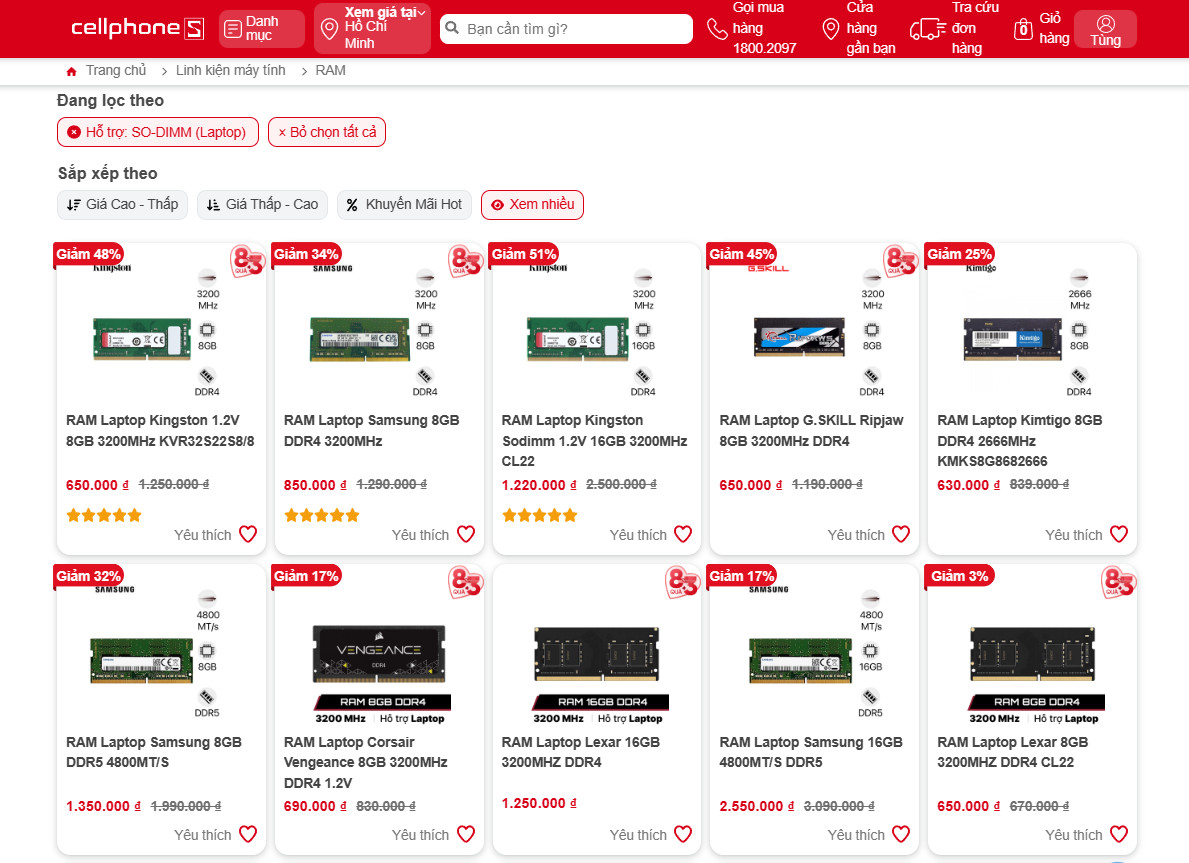Toggle Yêu thích on the Kingston 8GB 3200MHz RAM
This screenshot has width=1189, height=863.
[247, 534]
